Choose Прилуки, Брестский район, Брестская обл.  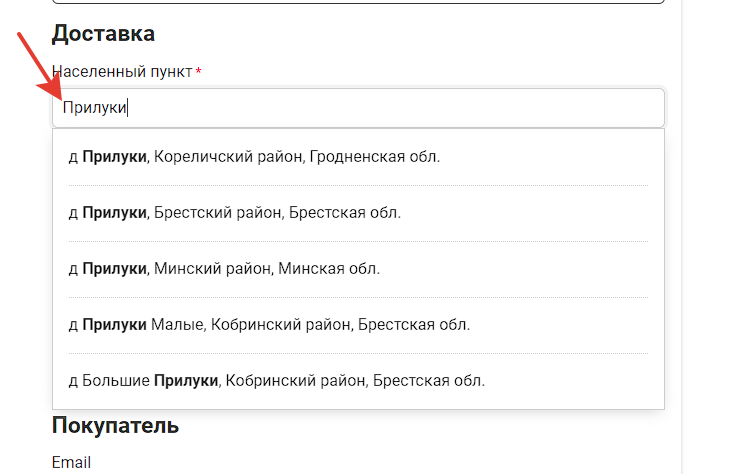[358, 213]
